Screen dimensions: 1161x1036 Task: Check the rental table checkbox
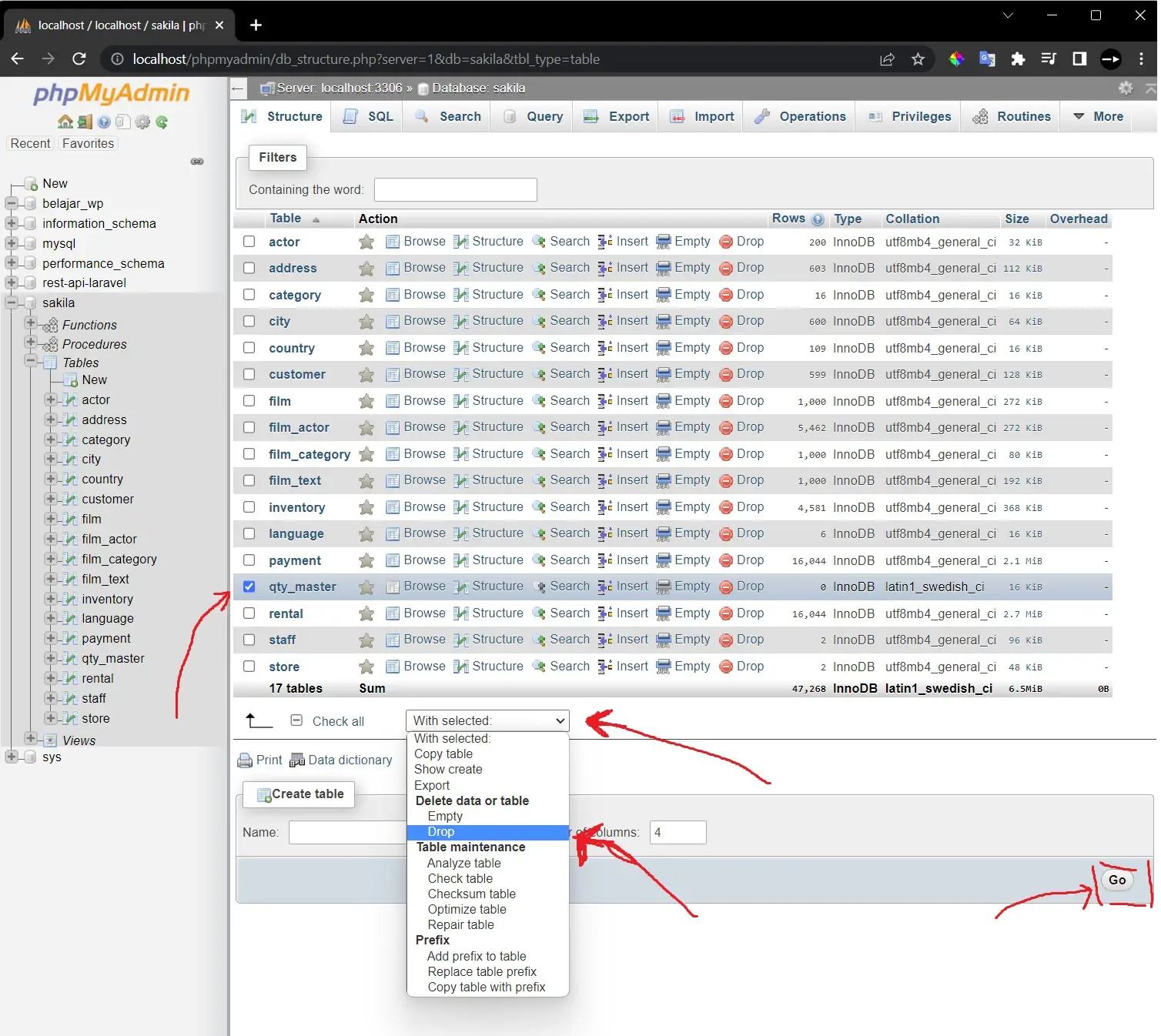click(249, 613)
